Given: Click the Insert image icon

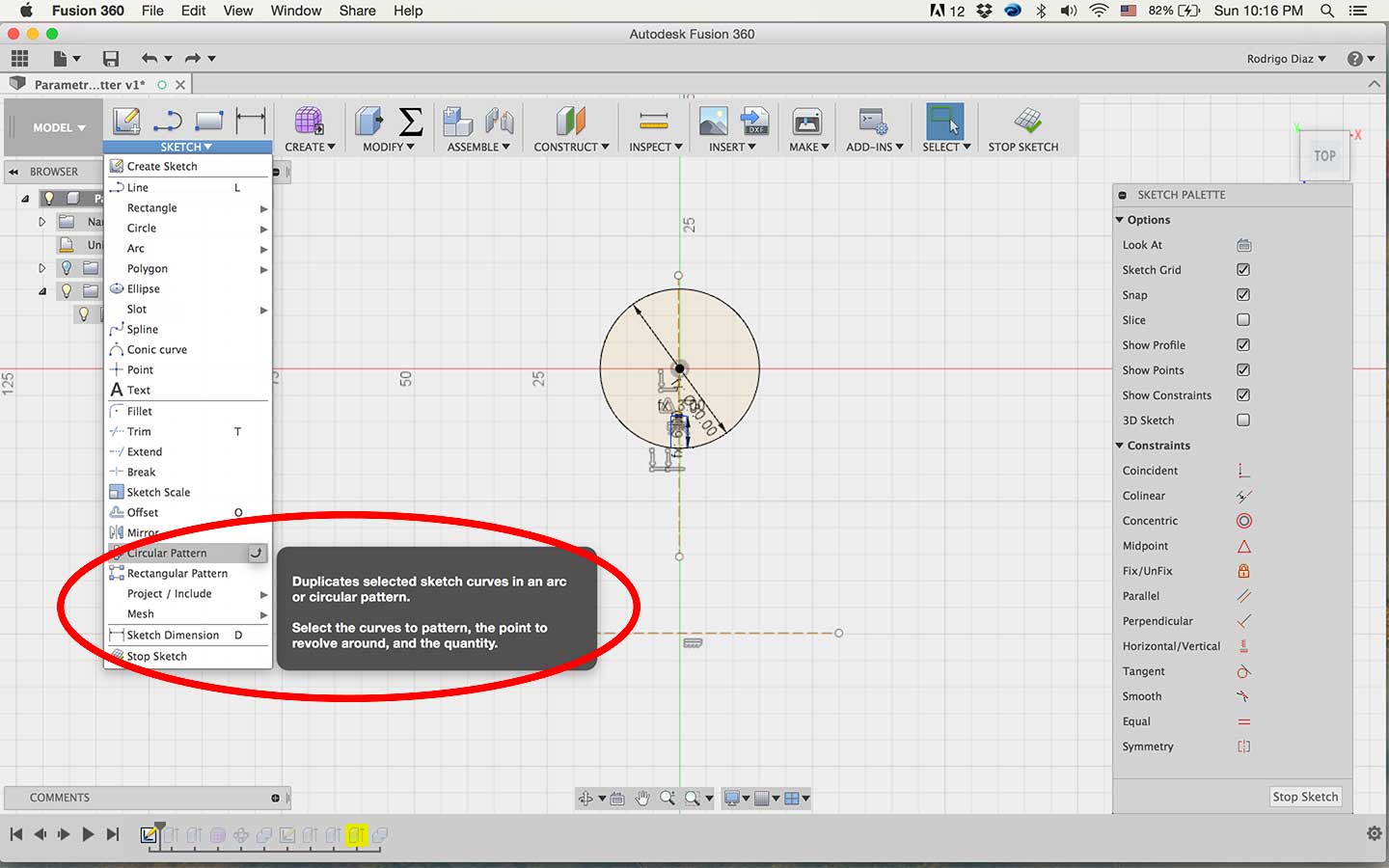Looking at the screenshot, I should coord(713,122).
